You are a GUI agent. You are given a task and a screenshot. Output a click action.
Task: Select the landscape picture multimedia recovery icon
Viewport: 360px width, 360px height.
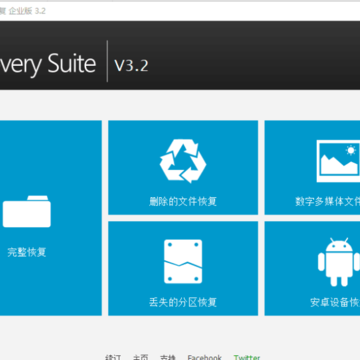tap(338, 161)
